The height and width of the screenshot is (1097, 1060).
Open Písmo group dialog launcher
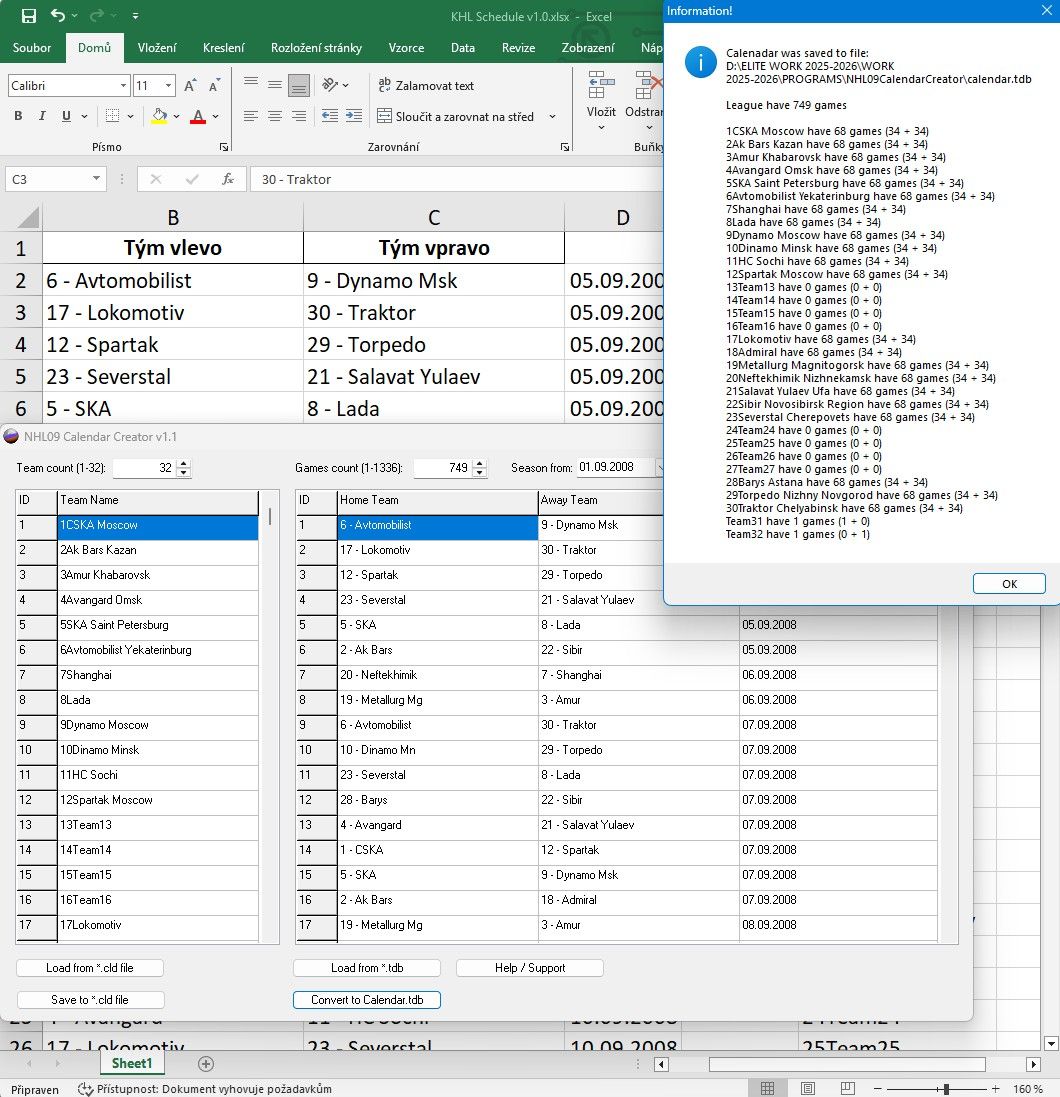224,147
